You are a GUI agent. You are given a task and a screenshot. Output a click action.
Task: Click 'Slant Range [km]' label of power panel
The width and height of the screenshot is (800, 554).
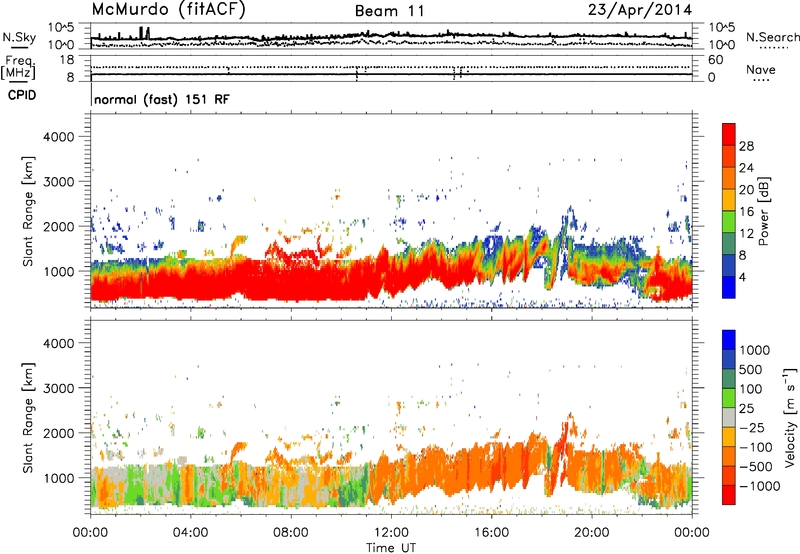[28, 211]
